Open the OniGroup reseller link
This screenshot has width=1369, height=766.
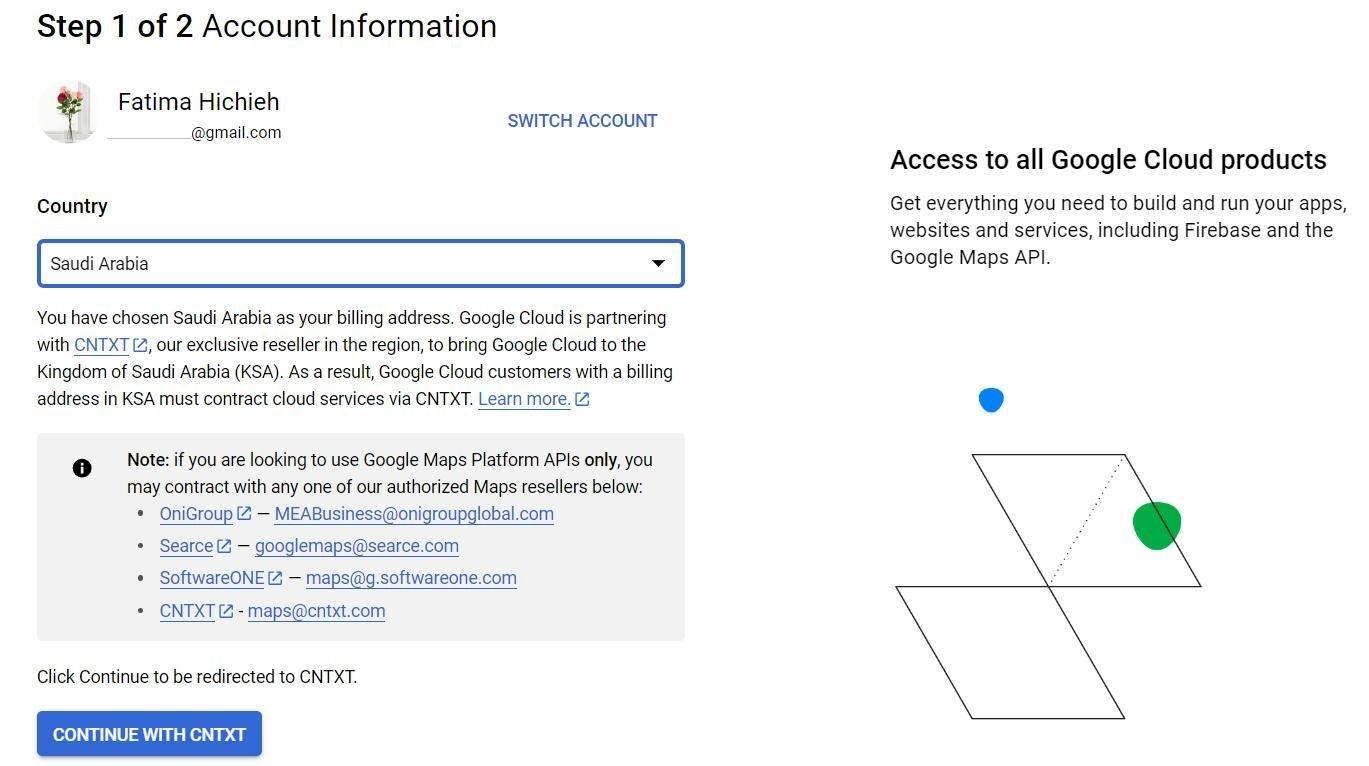point(196,514)
